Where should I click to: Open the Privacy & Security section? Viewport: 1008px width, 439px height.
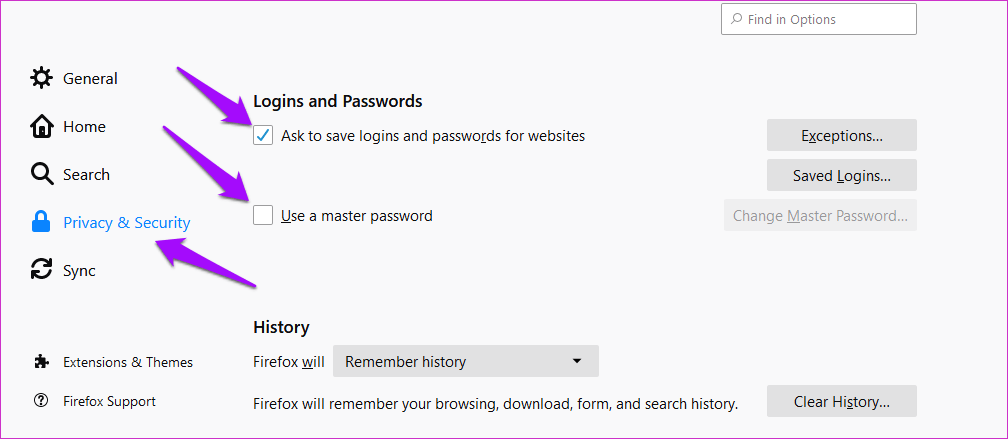[127, 222]
